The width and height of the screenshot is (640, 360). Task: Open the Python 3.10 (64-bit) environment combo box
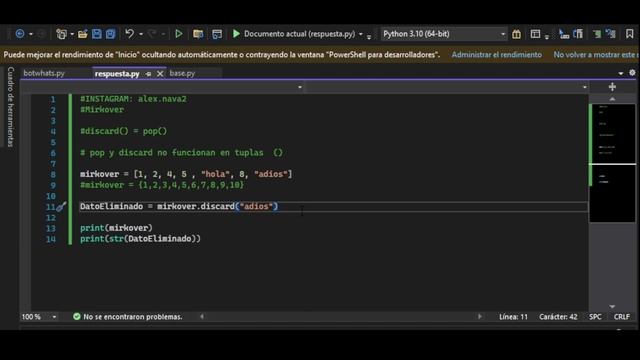[x=444, y=34]
